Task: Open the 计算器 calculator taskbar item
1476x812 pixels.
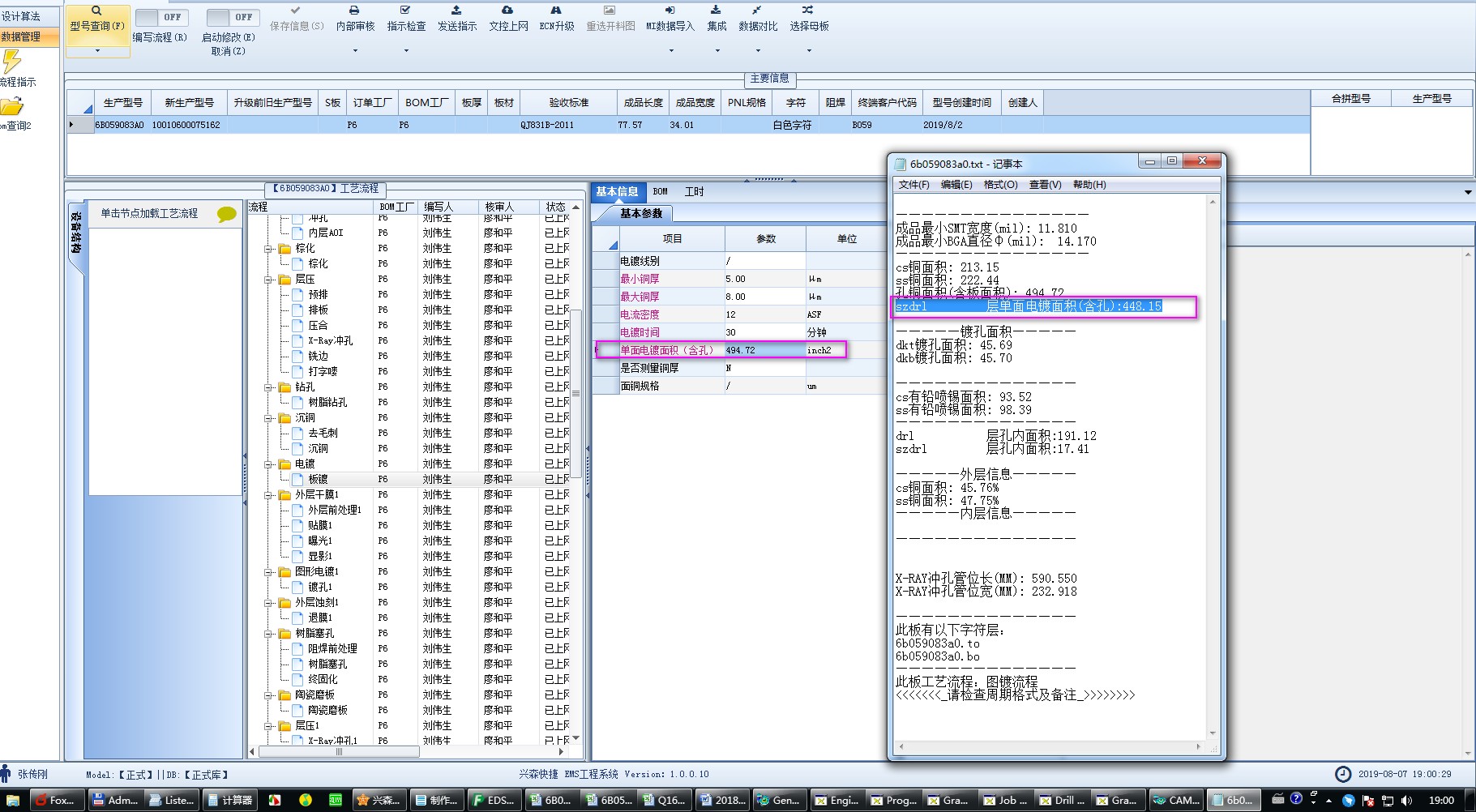Action: (229, 800)
